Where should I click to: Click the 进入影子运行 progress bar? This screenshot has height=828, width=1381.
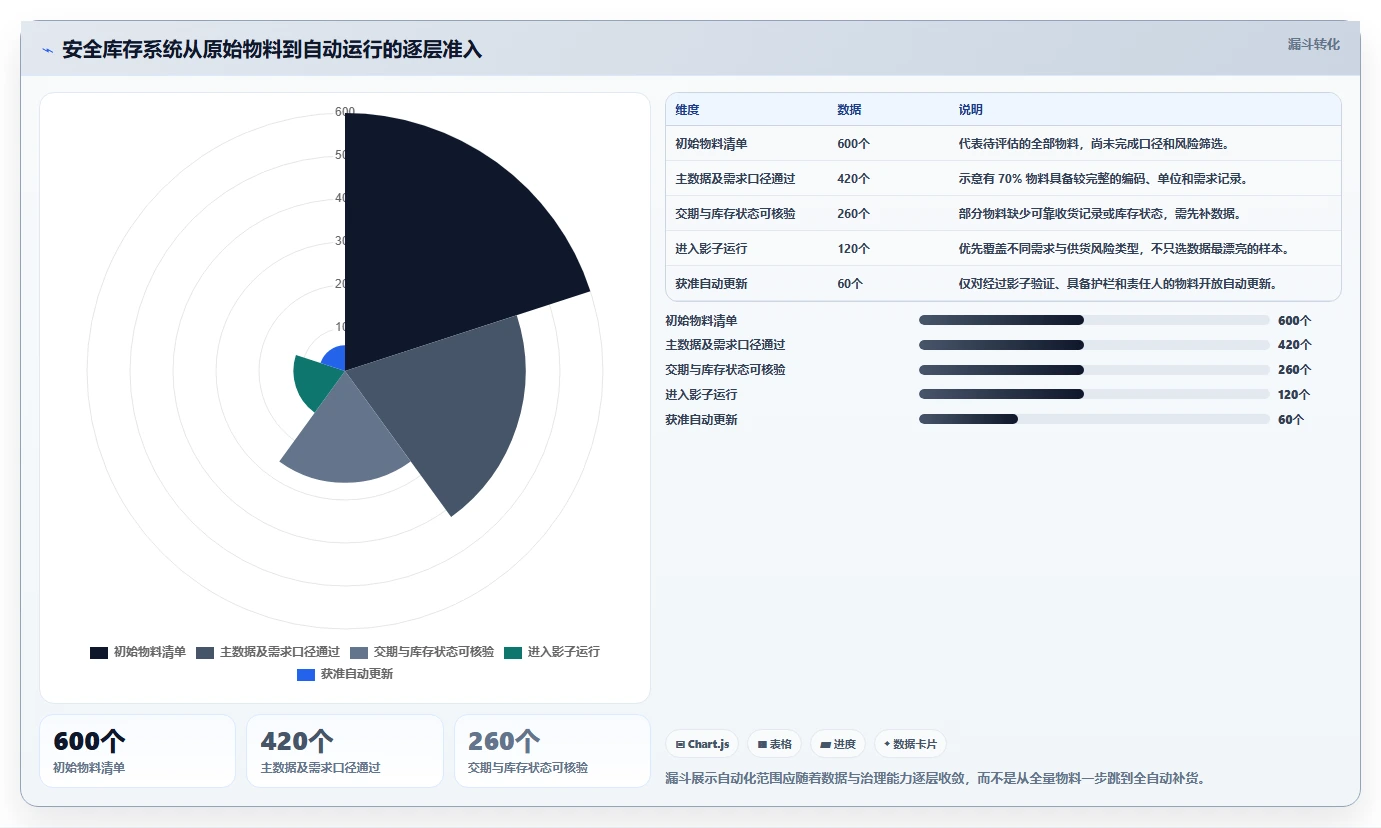(x=1094, y=394)
